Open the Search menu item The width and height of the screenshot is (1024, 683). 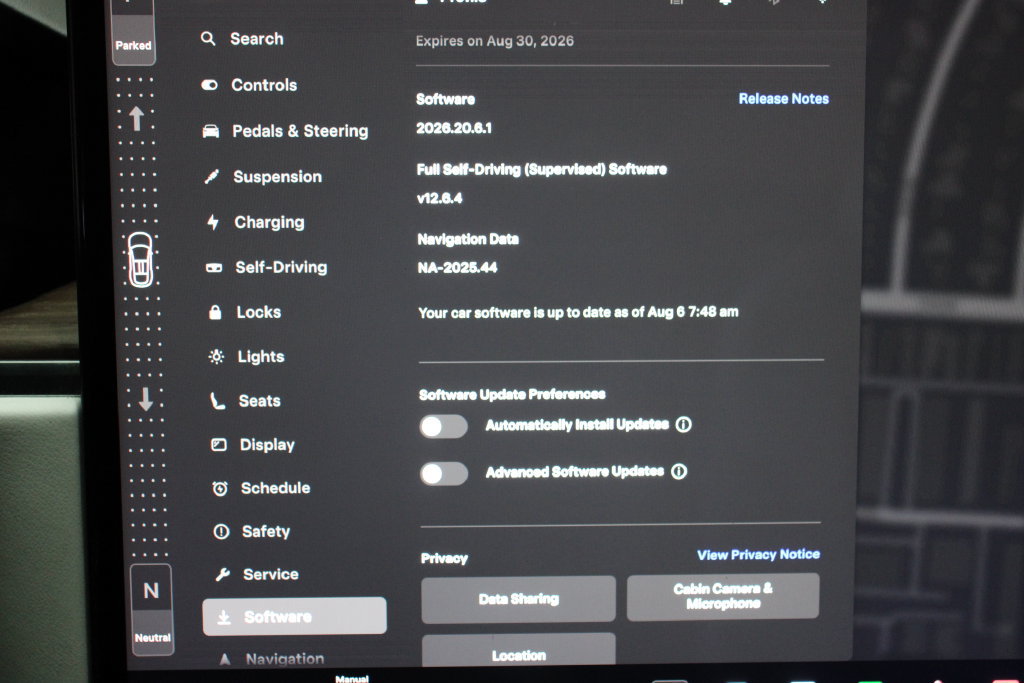tap(257, 39)
